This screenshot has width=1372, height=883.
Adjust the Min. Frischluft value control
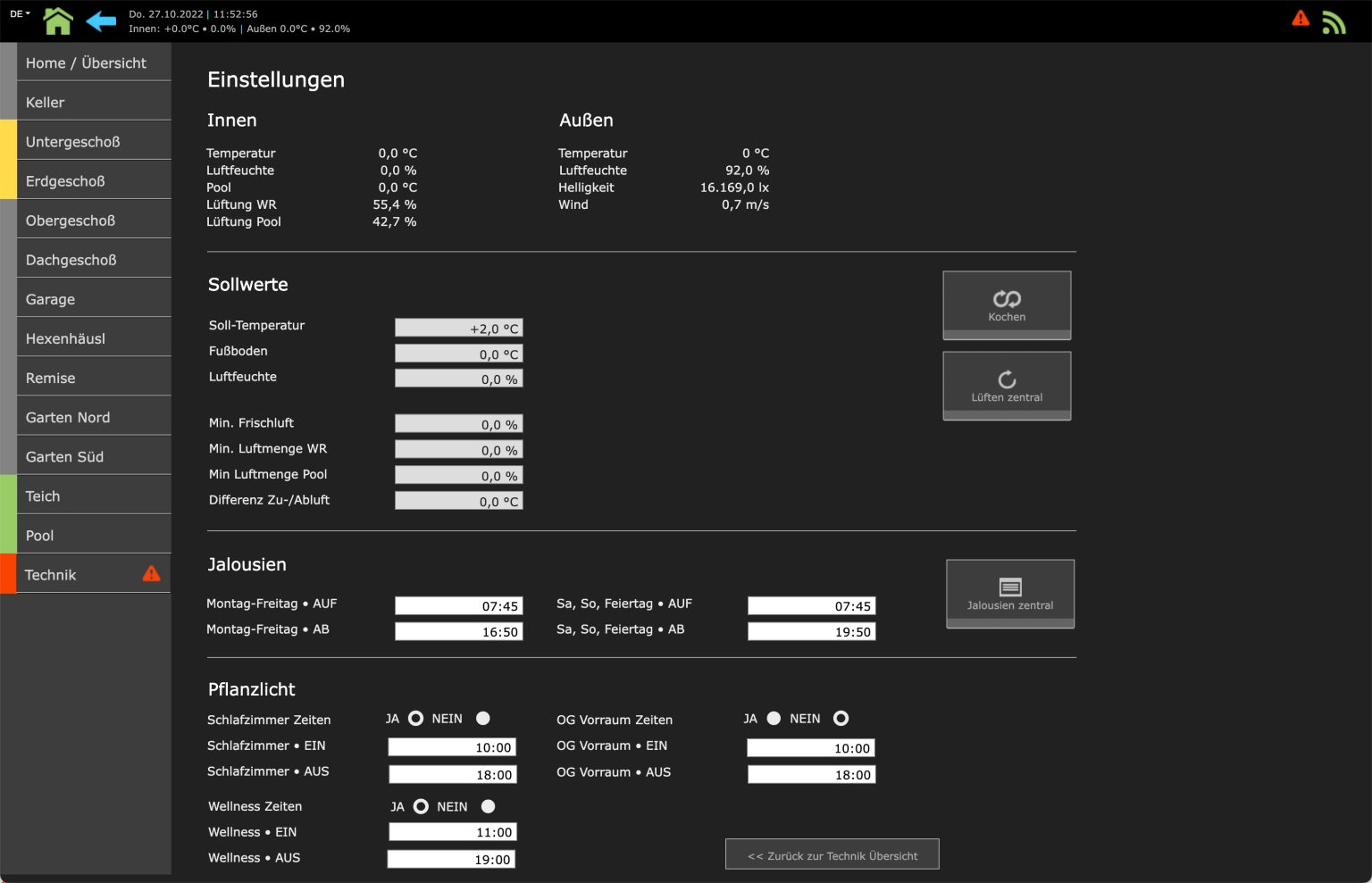coord(459,423)
